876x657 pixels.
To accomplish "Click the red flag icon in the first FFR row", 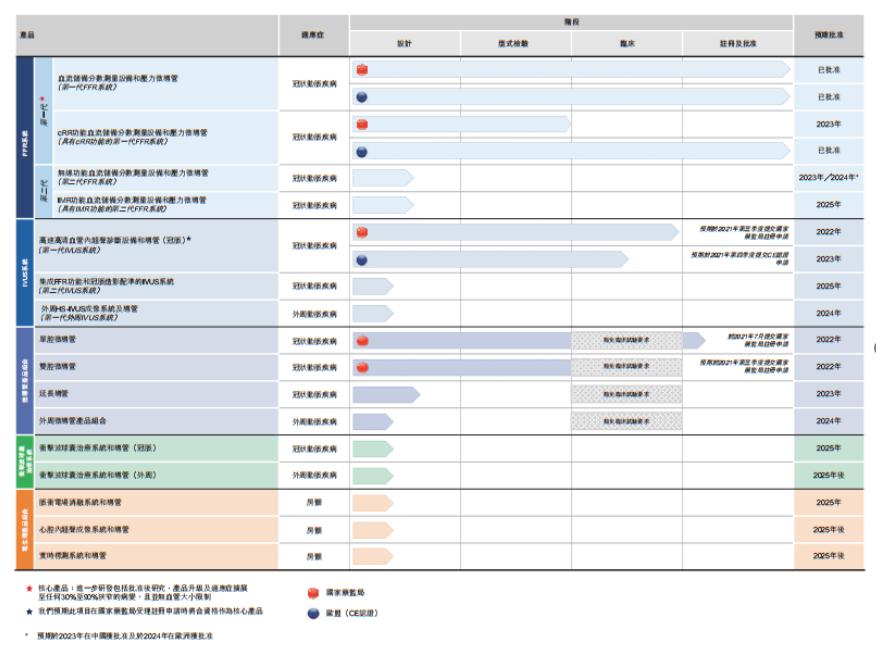I will point(362,70).
